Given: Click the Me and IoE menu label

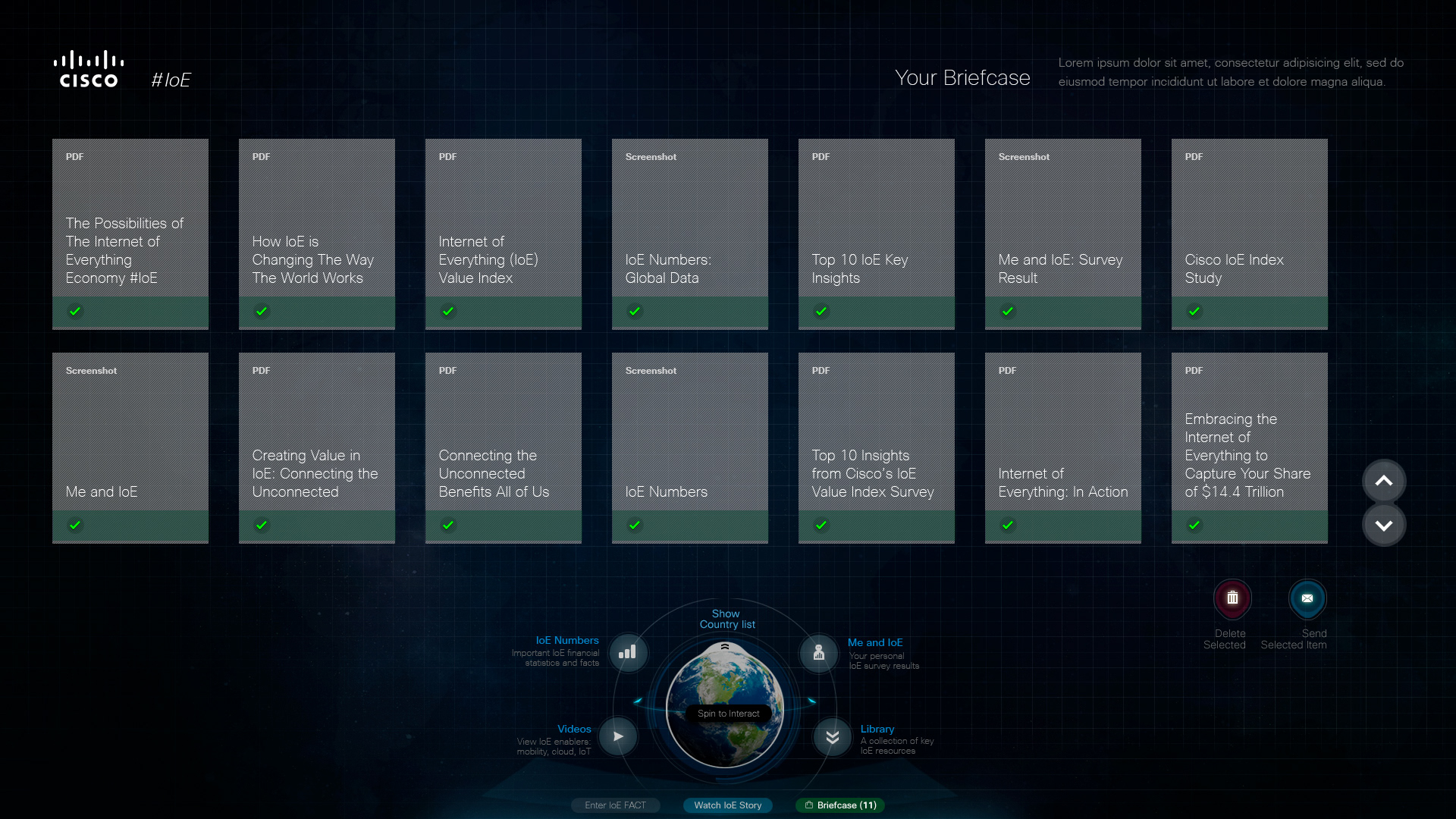Looking at the screenshot, I should coord(875,642).
